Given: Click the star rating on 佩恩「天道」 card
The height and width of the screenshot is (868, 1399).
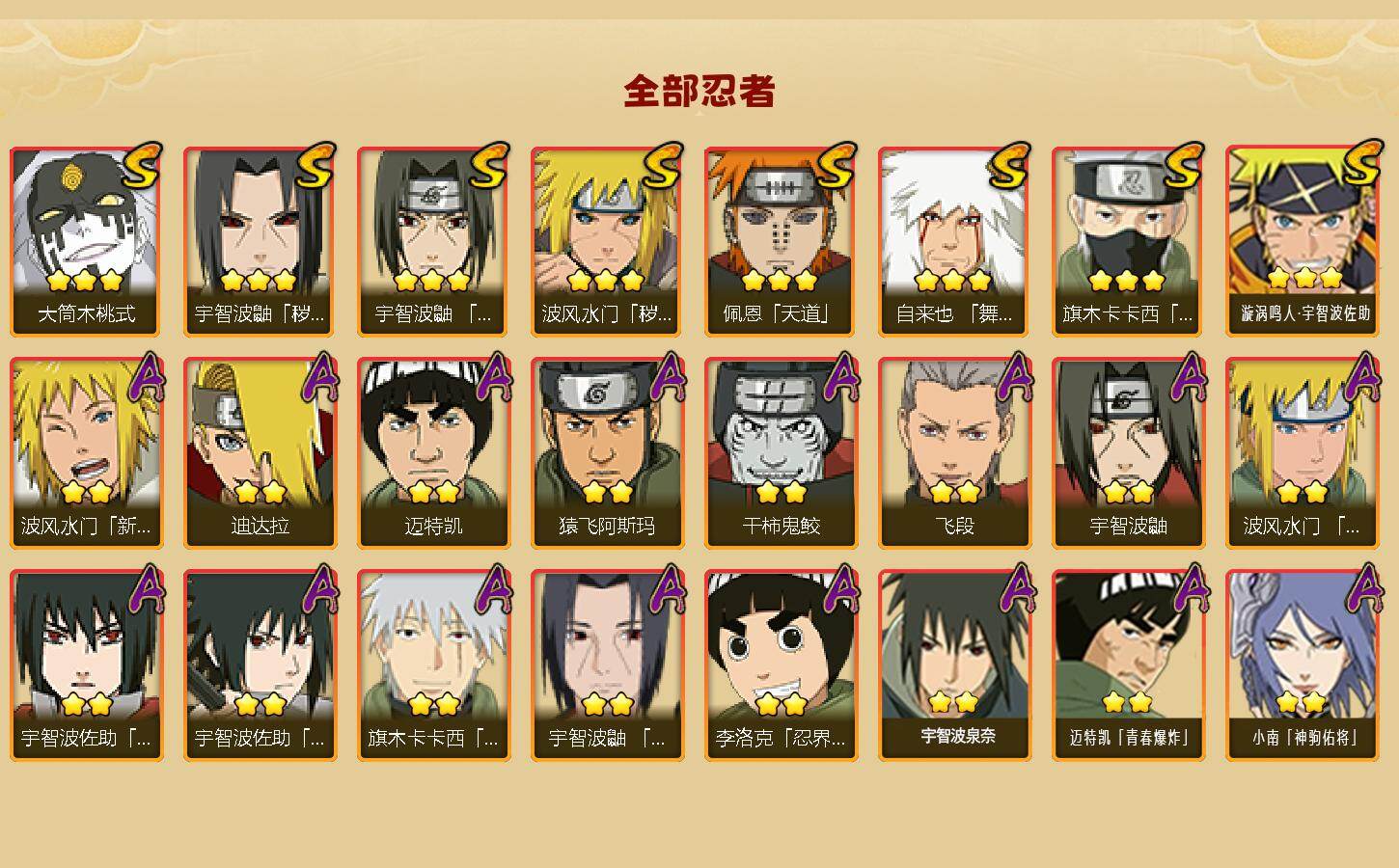Looking at the screenshot, I should coord(780,281).
